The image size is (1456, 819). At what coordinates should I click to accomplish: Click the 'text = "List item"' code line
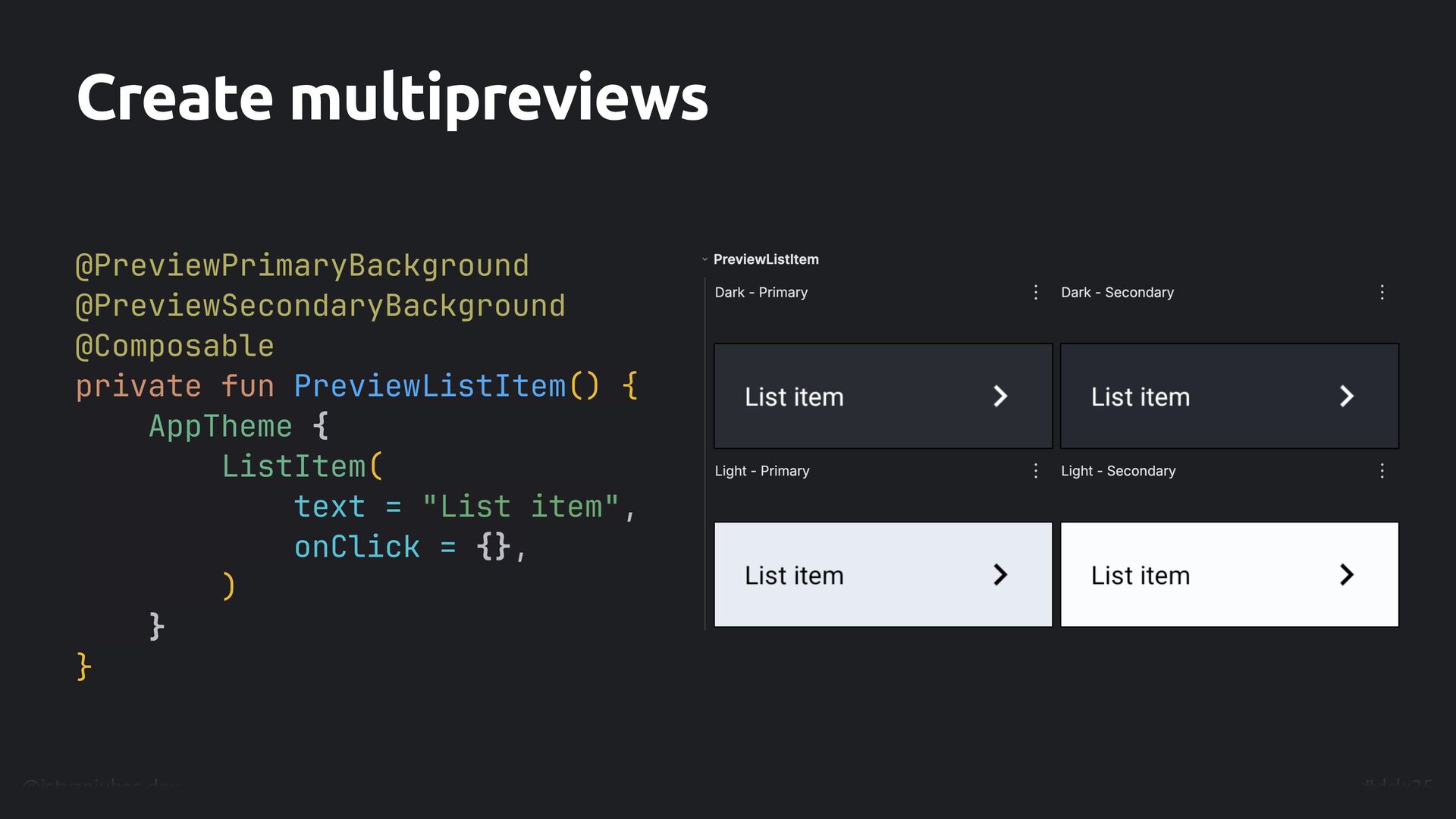point(465,507)
